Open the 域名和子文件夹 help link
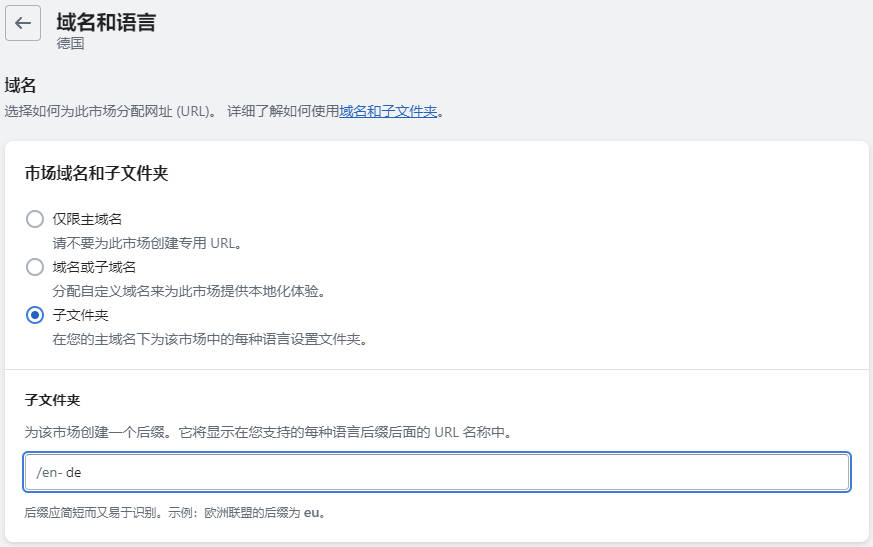The height and width of the screenshot is (547, 873). 388,111
